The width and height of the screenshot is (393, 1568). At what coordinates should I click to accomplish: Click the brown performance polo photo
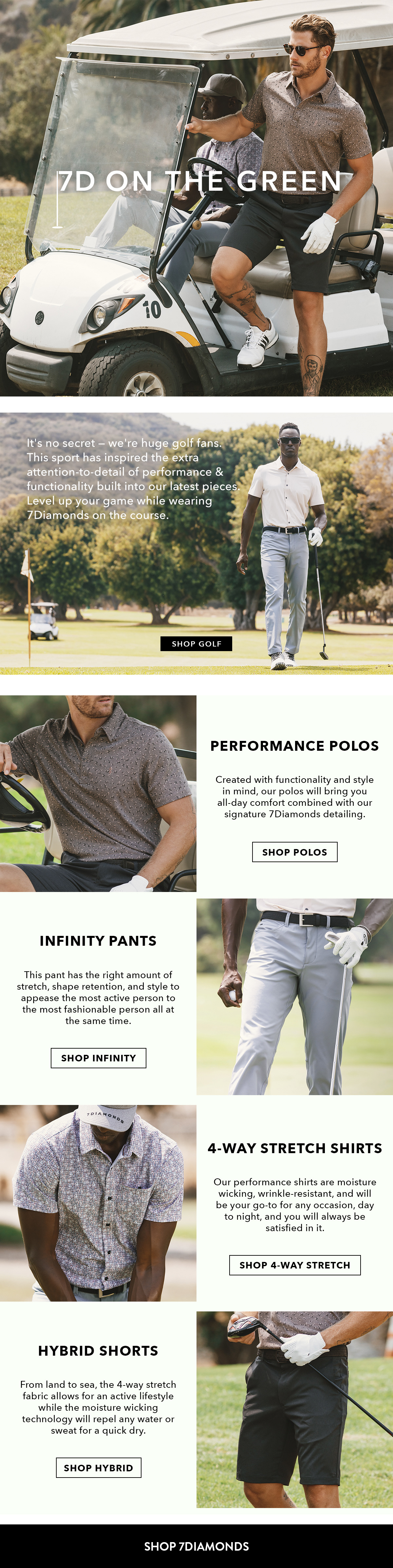pos(98,794)
